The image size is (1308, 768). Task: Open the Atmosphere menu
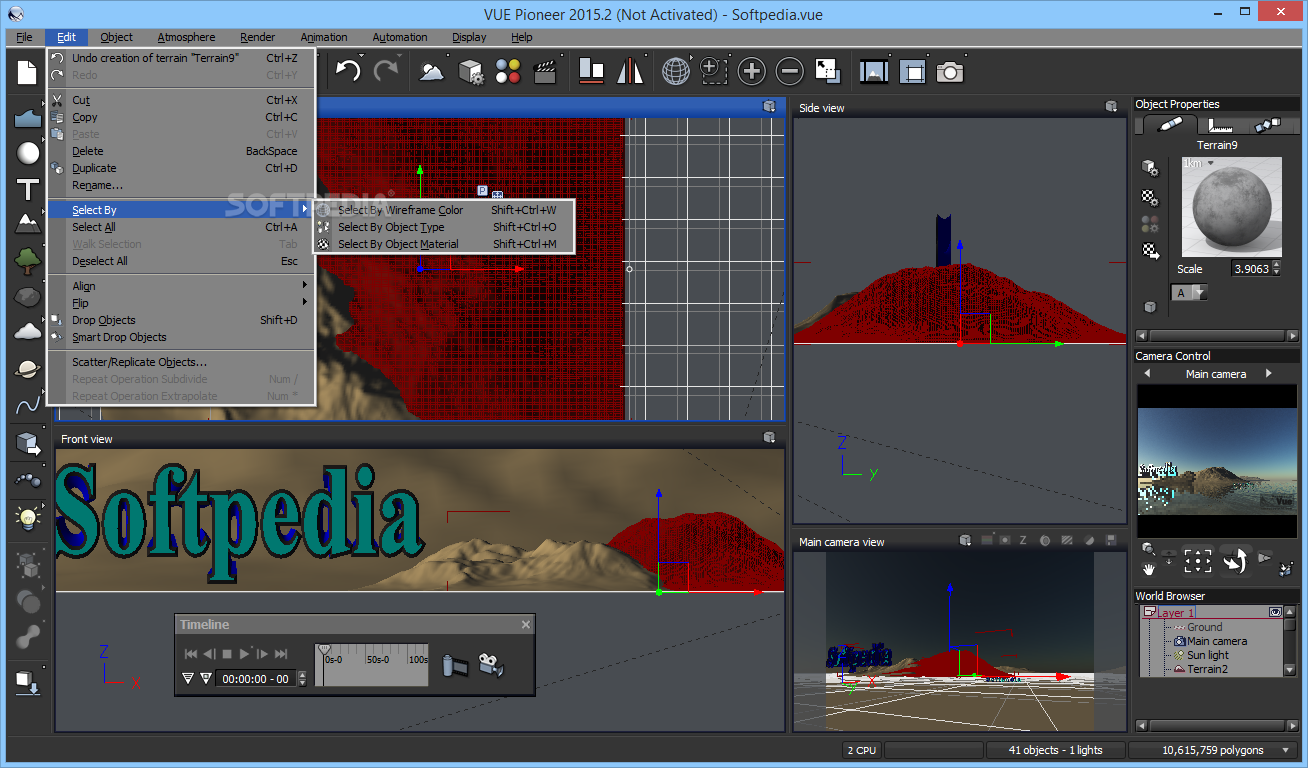coord(186,37)
